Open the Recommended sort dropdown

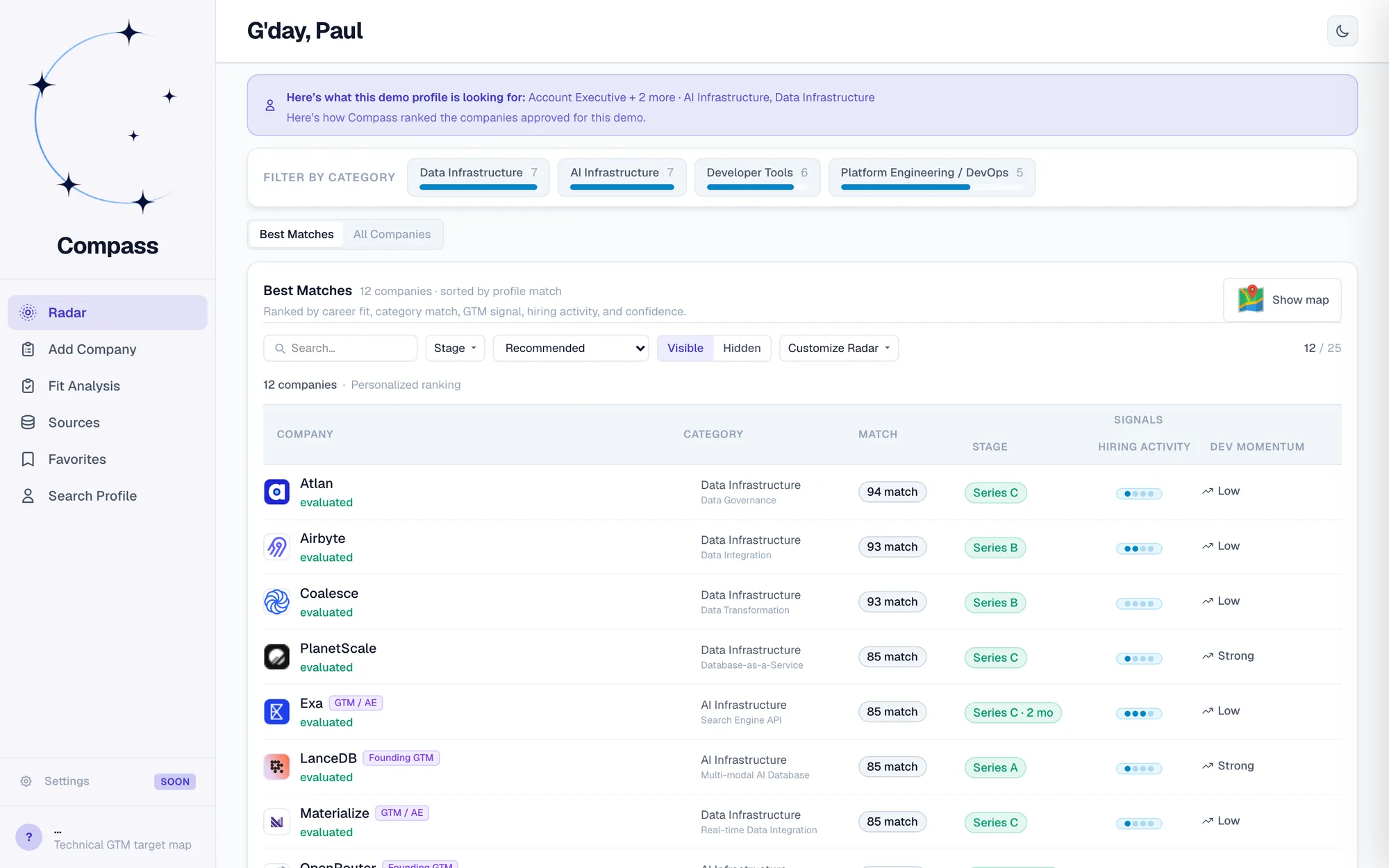[571, 348]
